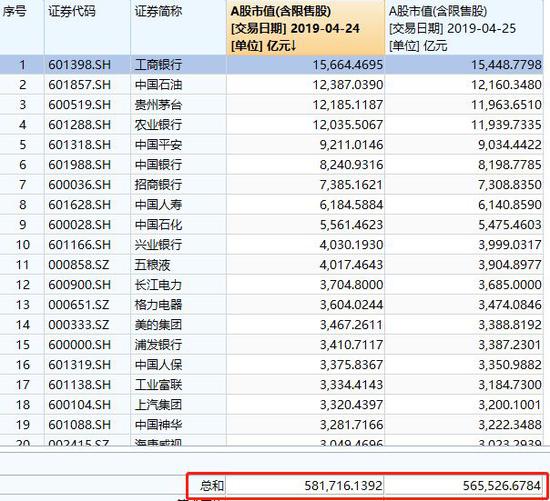
Task: Select stock code 600900.SH
Action: 80,285
